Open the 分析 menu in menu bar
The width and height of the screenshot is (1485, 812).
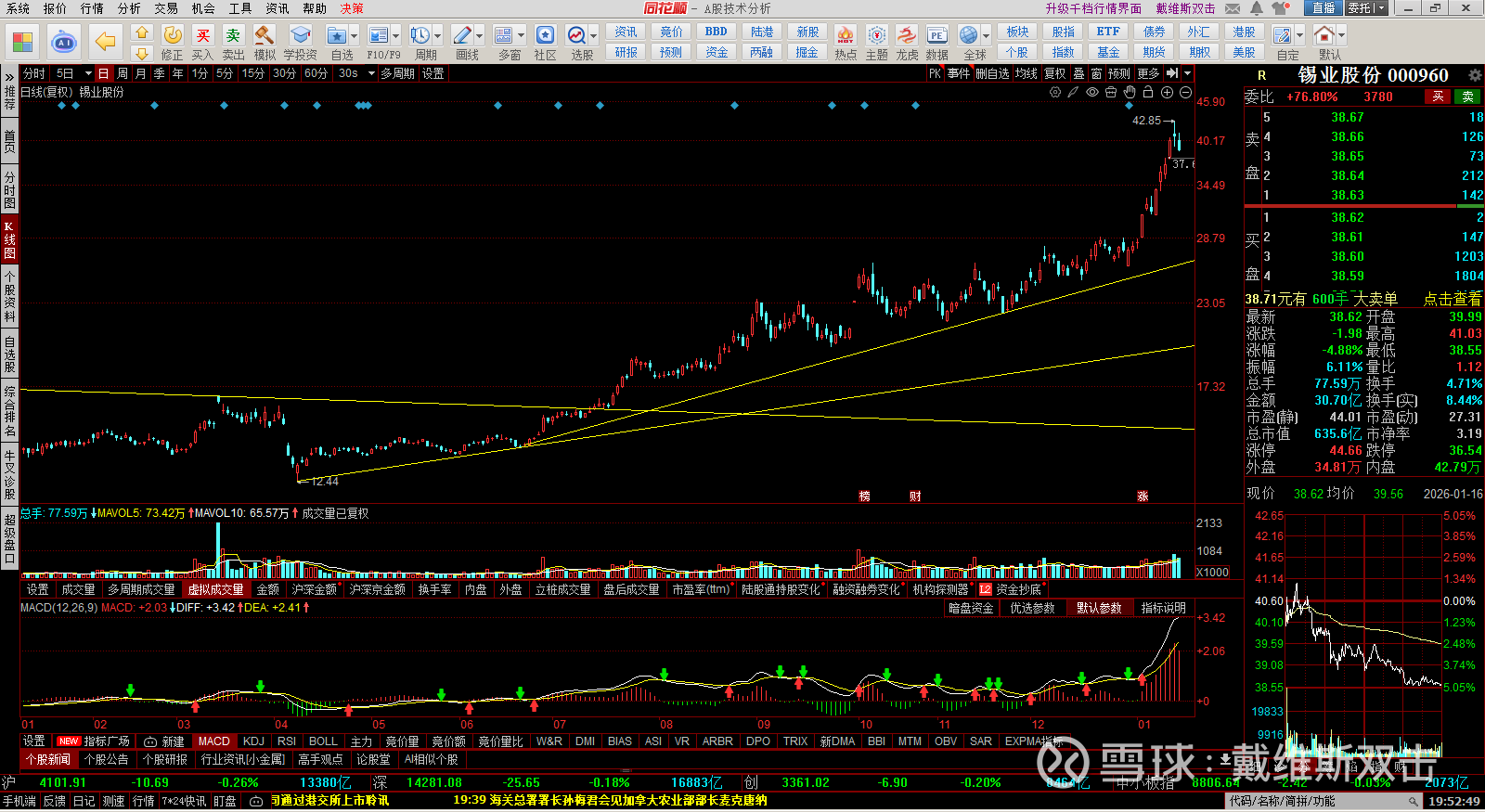pyautogui.click(x=129, y=8)
